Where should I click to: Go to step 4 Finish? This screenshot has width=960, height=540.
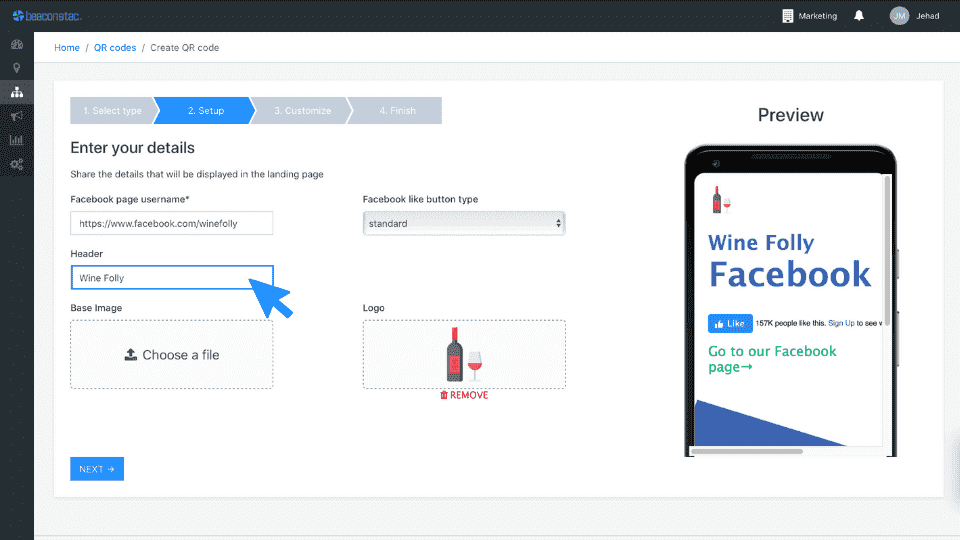397,111
